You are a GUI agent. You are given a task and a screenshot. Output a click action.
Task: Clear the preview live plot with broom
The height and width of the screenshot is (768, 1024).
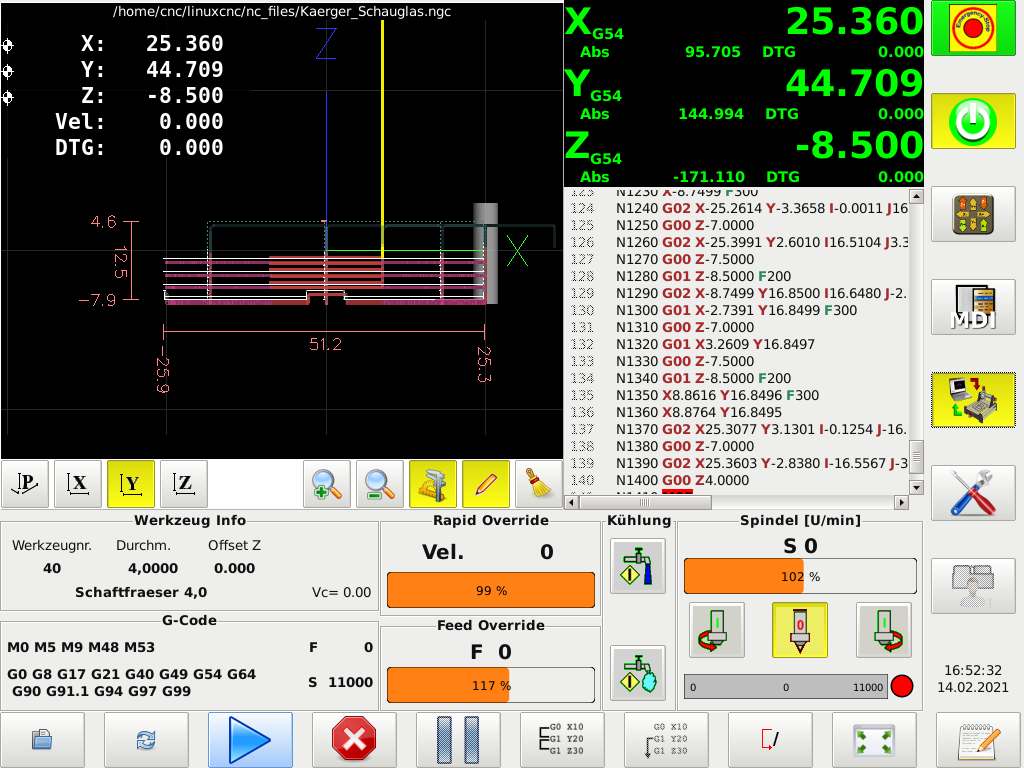(539, 486)
